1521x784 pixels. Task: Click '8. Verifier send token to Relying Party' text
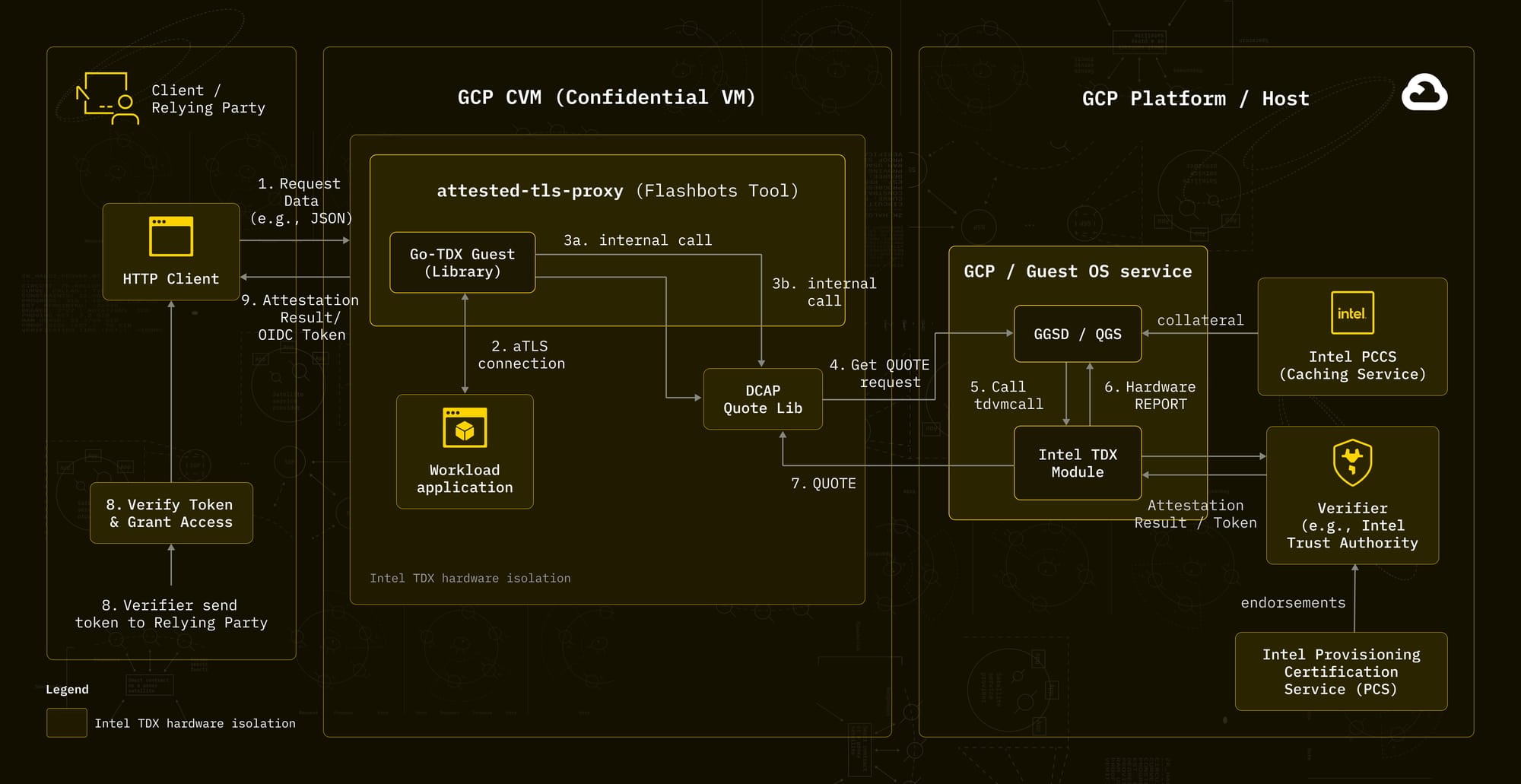tap(171, 614)
